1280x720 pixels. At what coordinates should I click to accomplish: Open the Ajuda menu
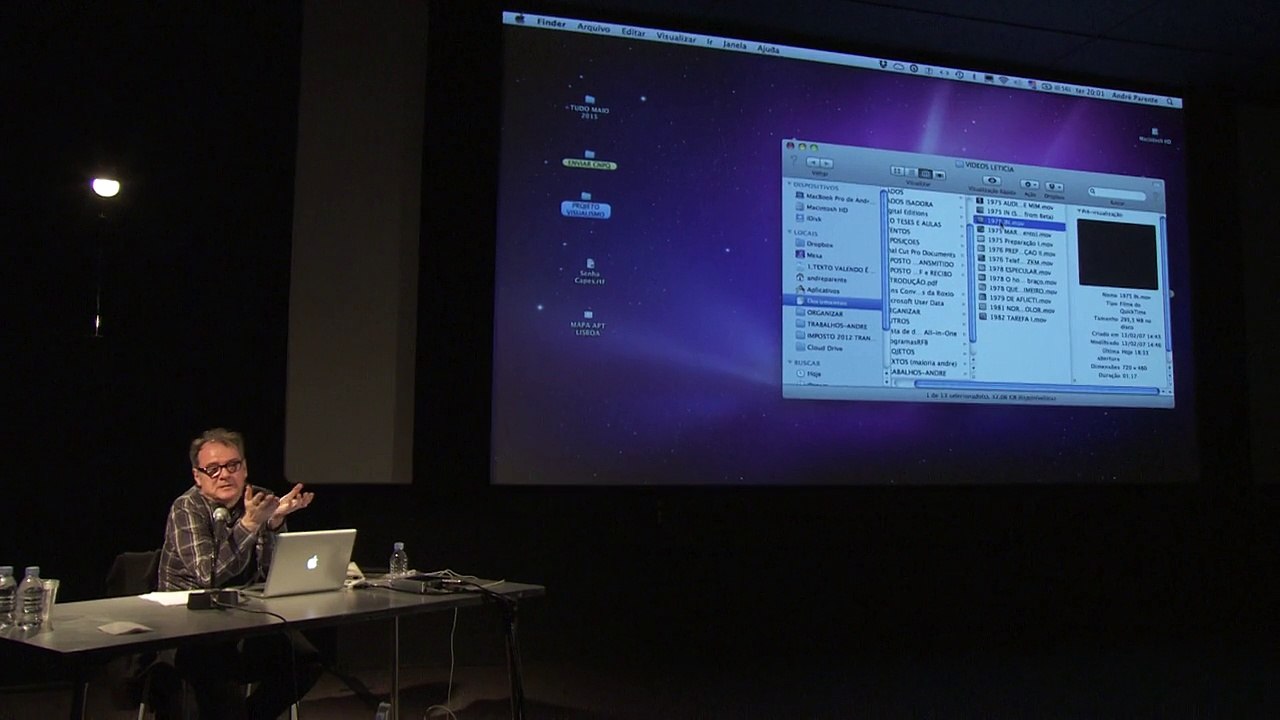coord(768,48)
